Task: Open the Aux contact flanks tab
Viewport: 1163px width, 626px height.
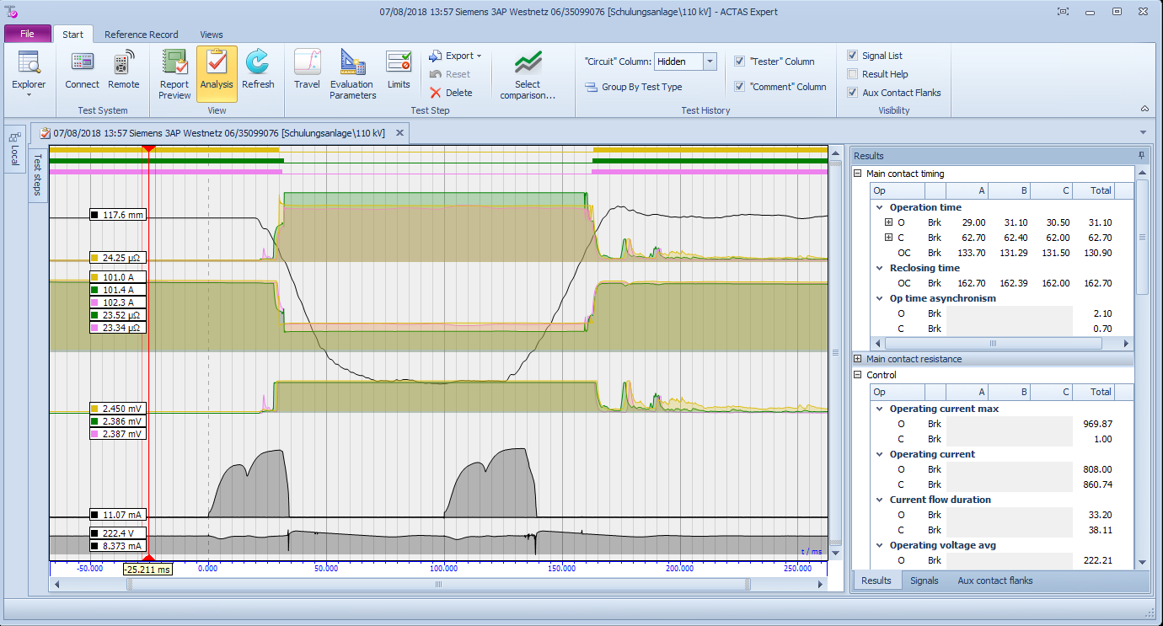Action: click(x=995, y=581)
